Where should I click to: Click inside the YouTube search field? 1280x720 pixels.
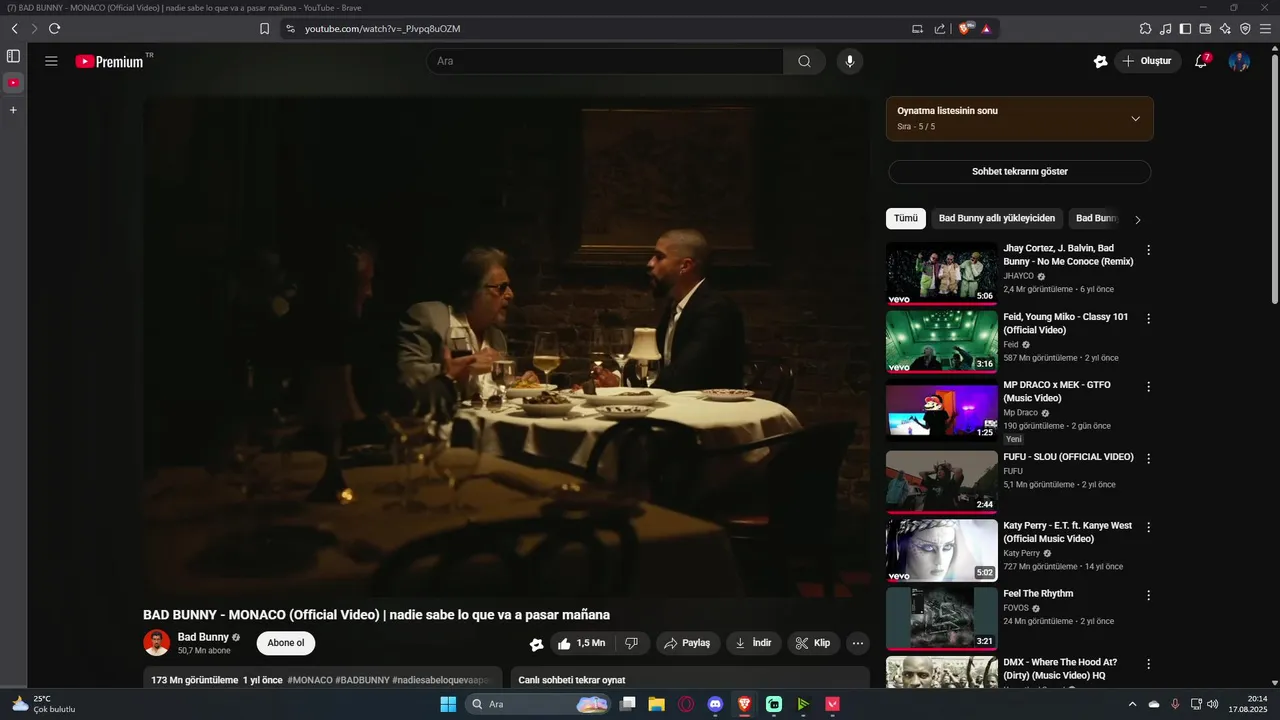pyautogui.click(x=605, y=61)
